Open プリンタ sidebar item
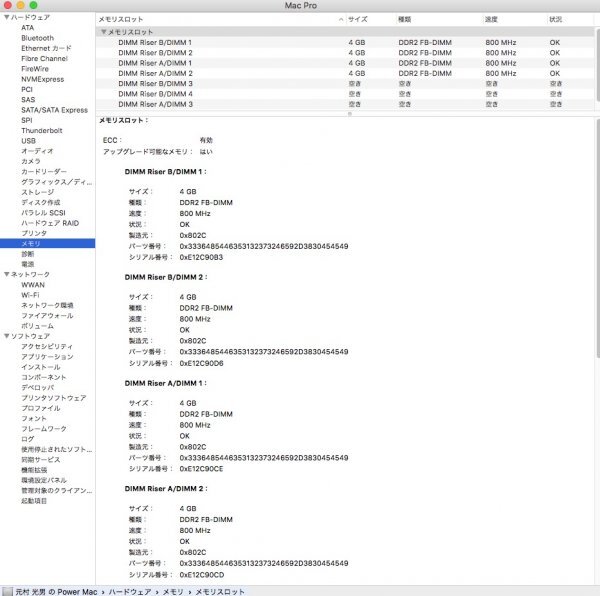600x596 pixels. coord(34,233)
